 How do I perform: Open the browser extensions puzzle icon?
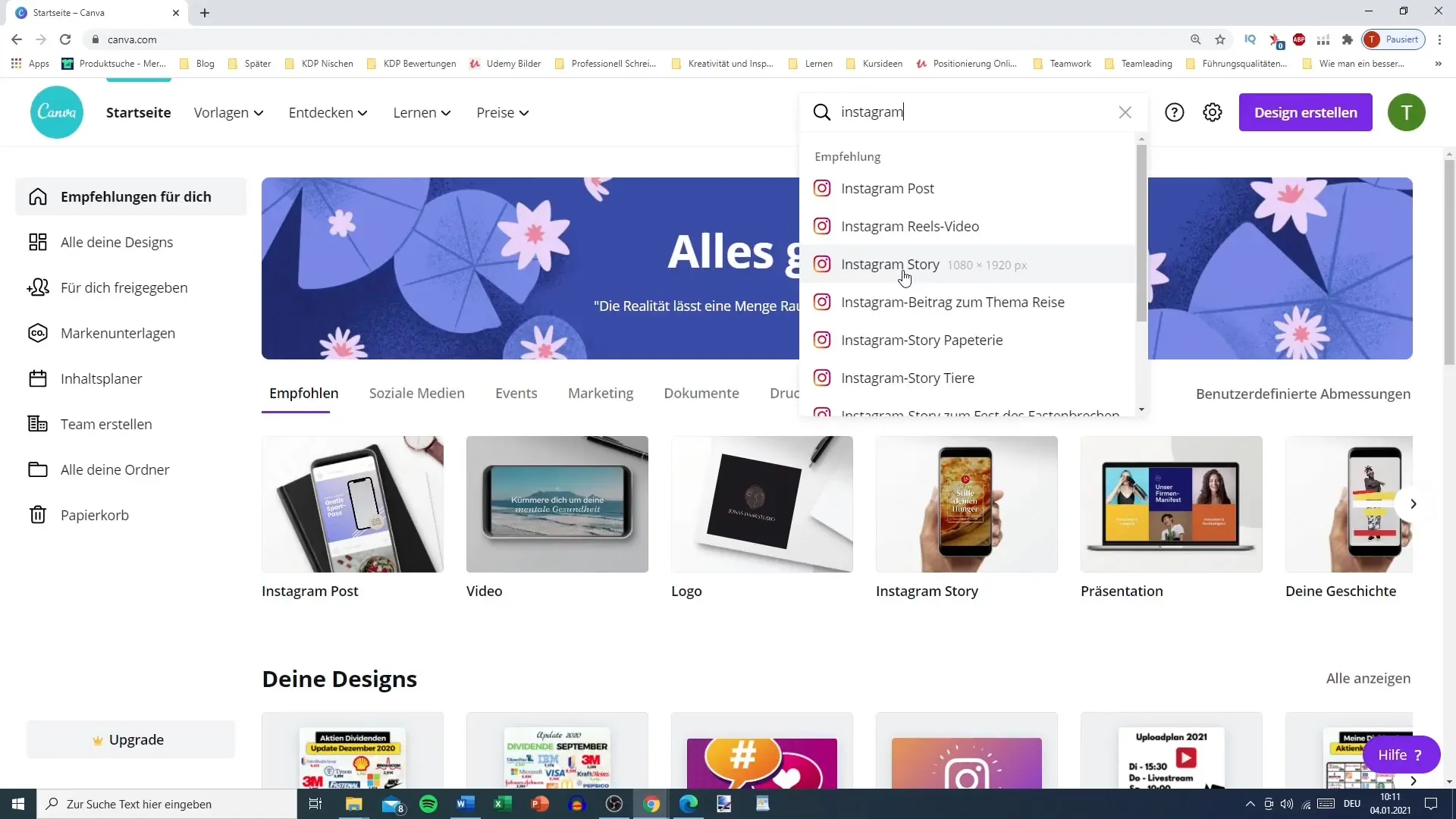pos(1348,39)
